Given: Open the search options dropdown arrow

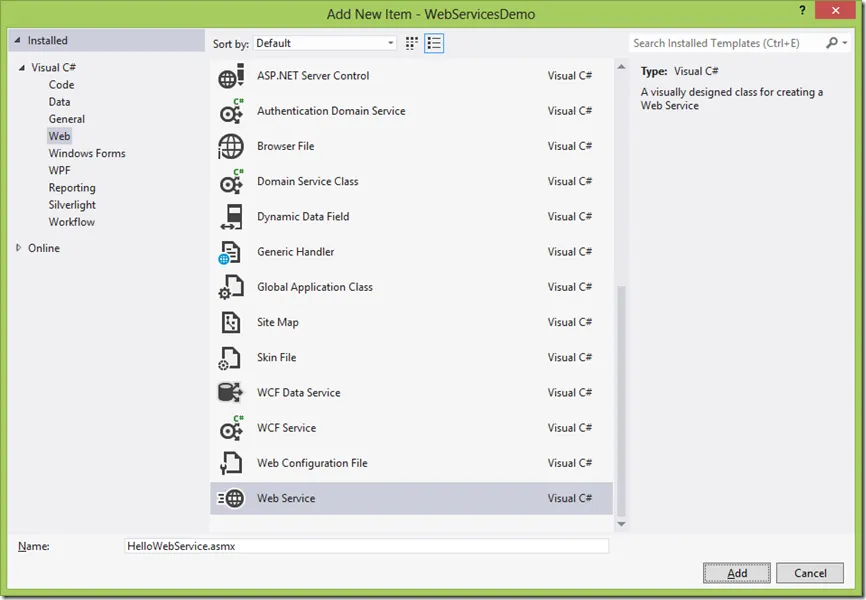Looking at the screenshot, I should (845, 43).
